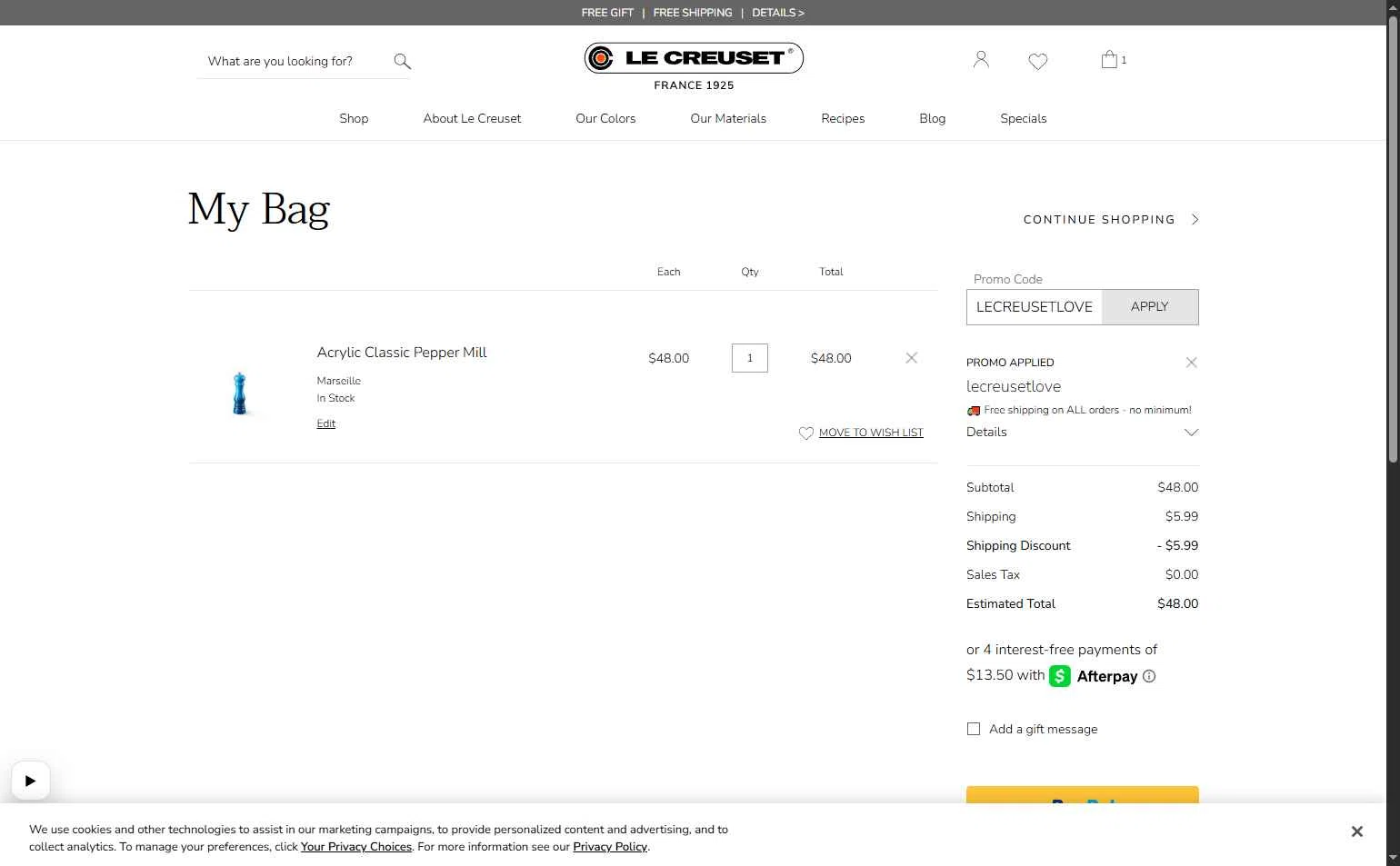Click the Shipping Discount - $5.99 value
Screen dimensions: 1400x866
point(1178,545)
